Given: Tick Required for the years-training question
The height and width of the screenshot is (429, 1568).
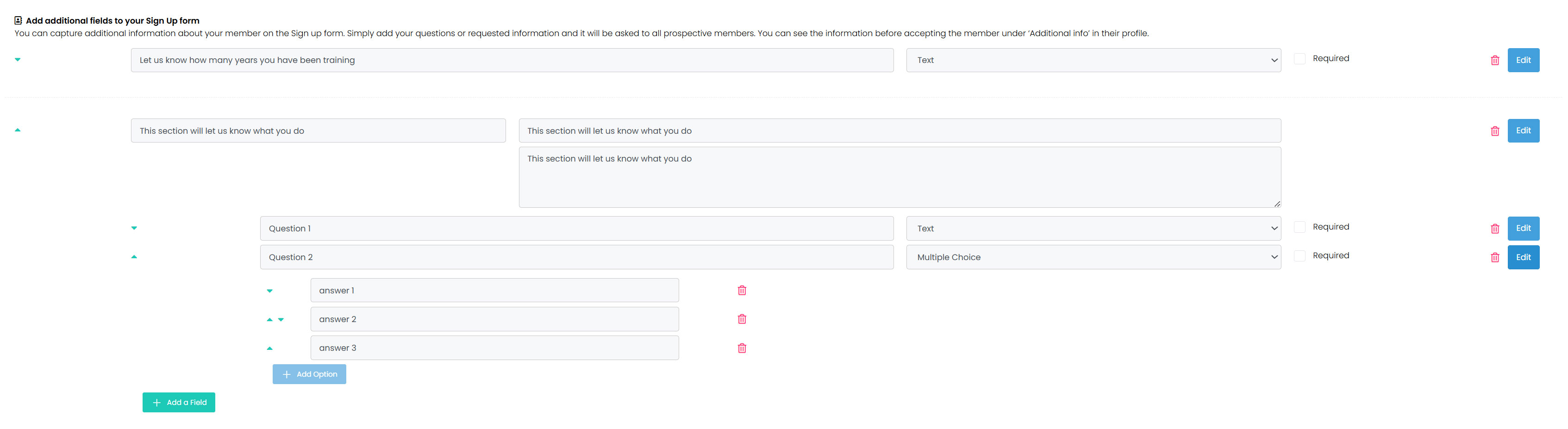Looking at the screenshot, I should 1299,58.
